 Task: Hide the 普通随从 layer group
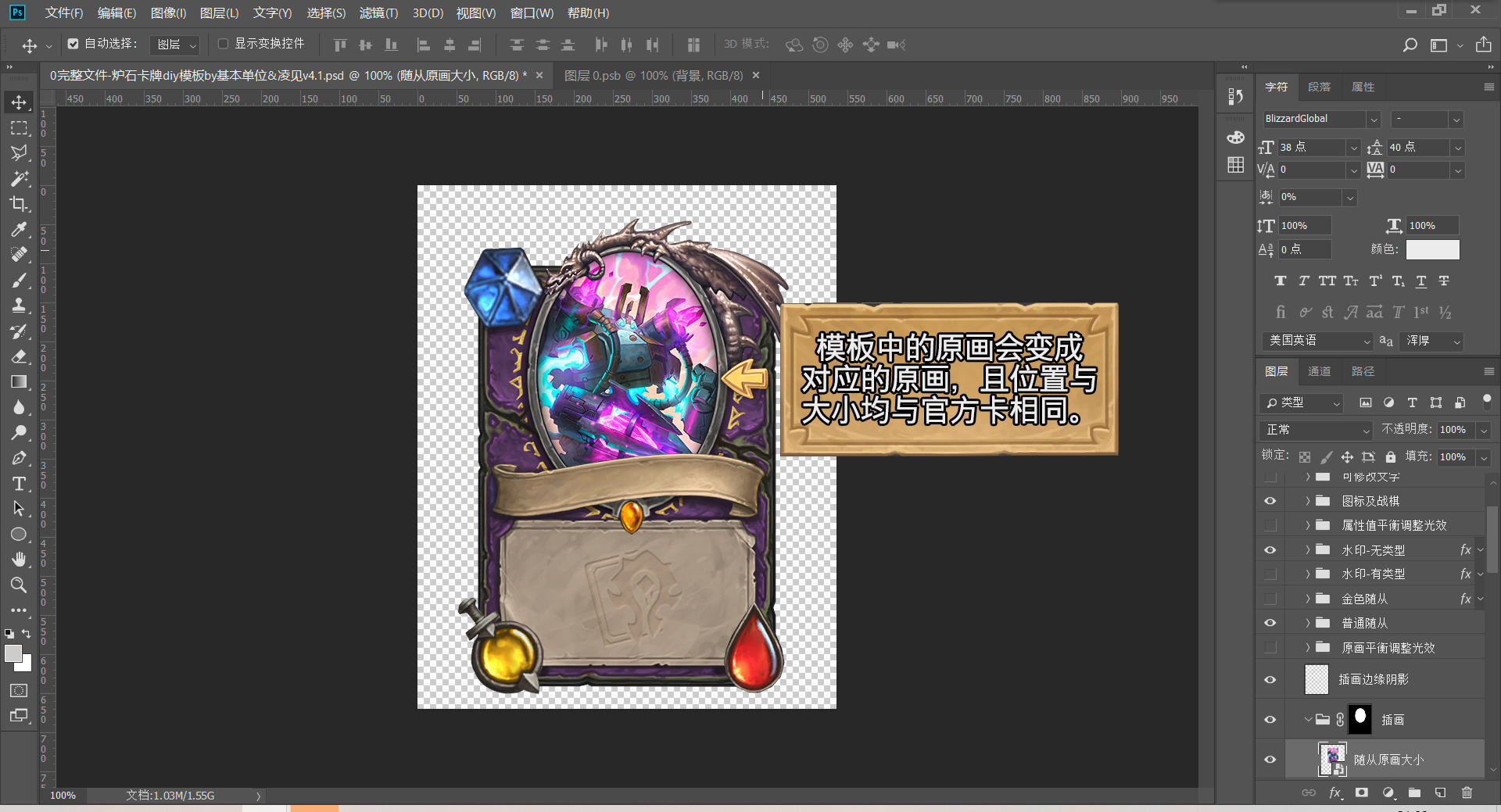pos(1270,623)
